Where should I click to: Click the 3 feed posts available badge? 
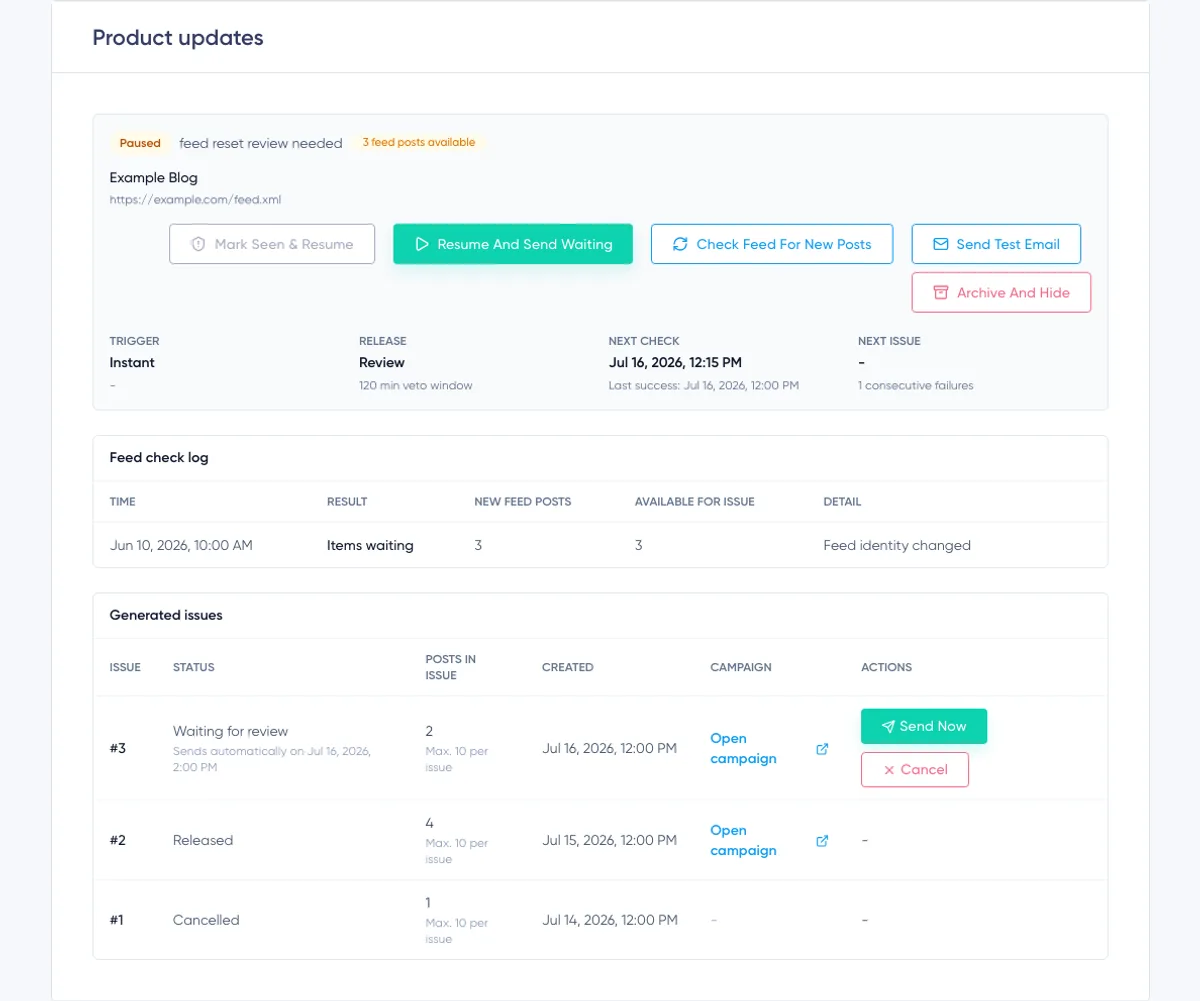(x=419, y=142)
